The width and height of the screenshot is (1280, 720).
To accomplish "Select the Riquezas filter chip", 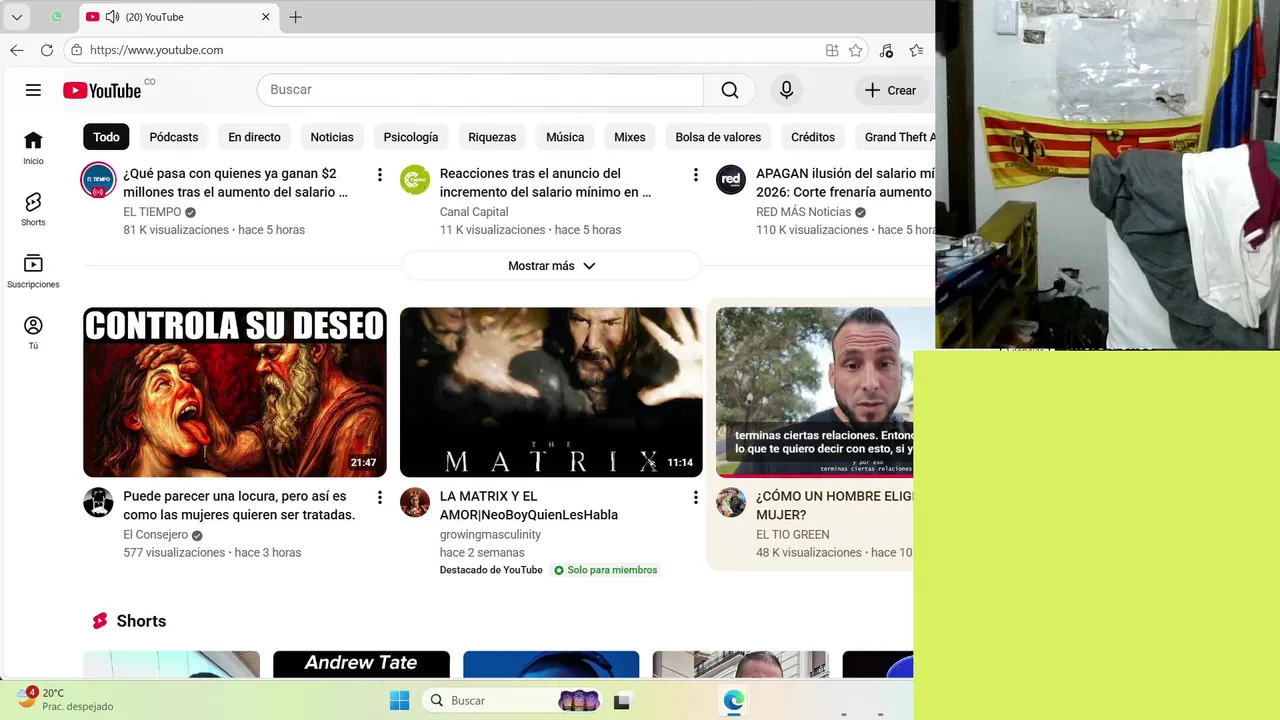I will point(492,137).
